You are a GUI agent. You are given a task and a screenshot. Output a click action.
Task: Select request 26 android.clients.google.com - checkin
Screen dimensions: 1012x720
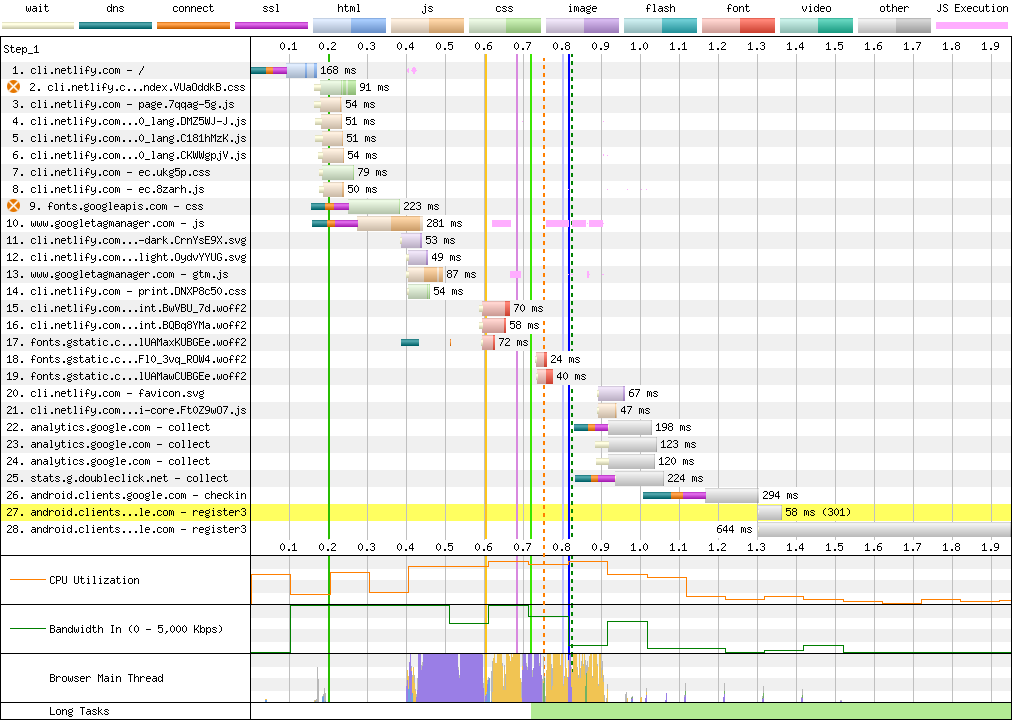[126, 495]
